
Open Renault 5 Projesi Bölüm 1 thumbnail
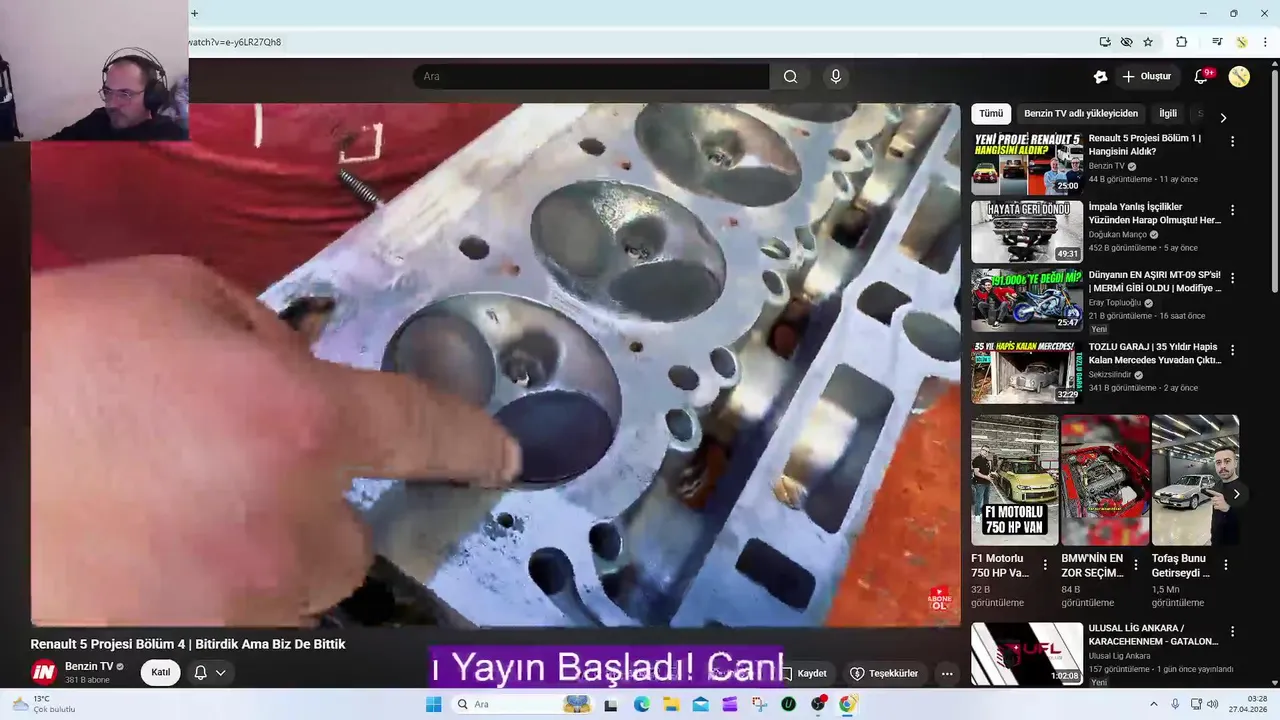click(x=1027, y=164)
